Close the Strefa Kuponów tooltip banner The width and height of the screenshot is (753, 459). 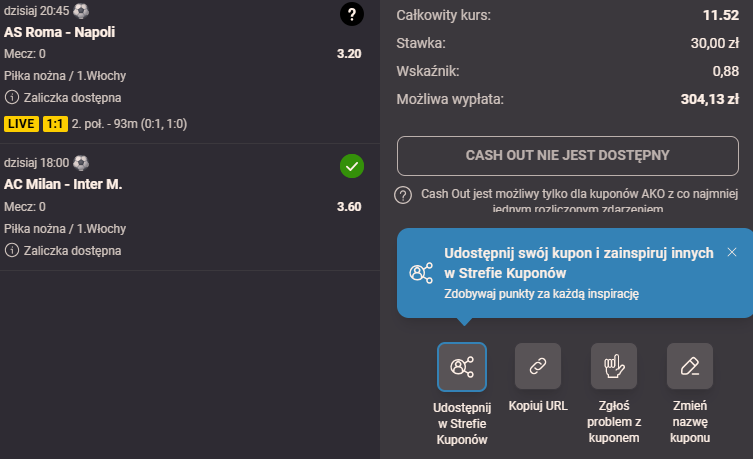(732, 252)
